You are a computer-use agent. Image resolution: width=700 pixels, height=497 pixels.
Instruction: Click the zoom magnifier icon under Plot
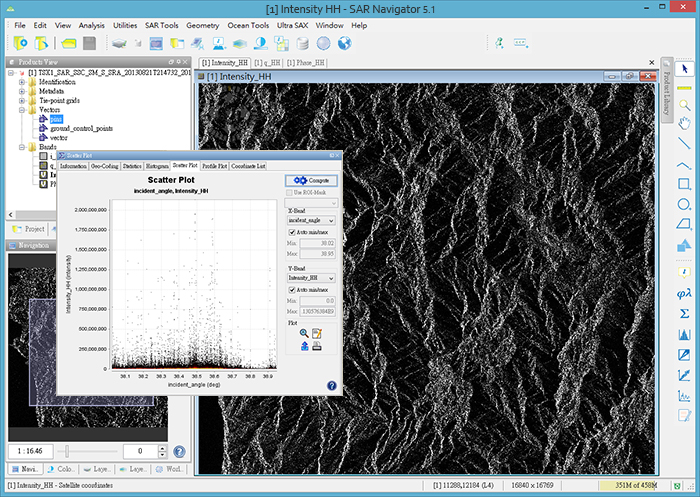point(304,333)
